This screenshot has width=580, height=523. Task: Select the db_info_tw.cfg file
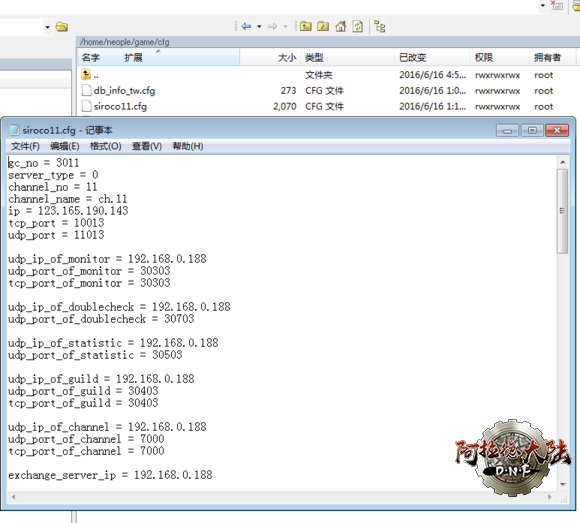coord(124,91)
